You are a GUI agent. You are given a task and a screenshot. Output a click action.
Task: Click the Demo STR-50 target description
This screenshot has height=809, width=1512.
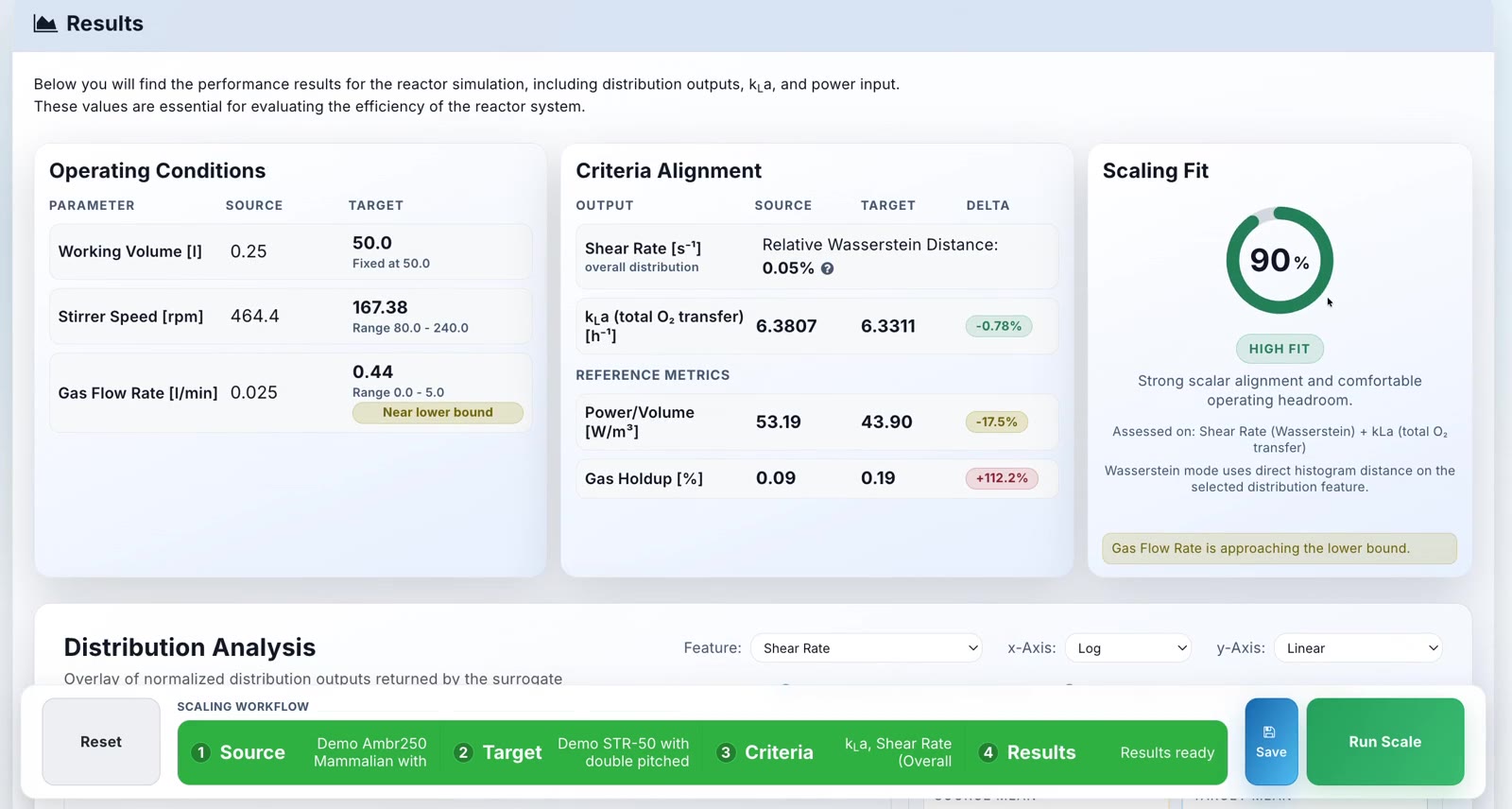(624, 752)
